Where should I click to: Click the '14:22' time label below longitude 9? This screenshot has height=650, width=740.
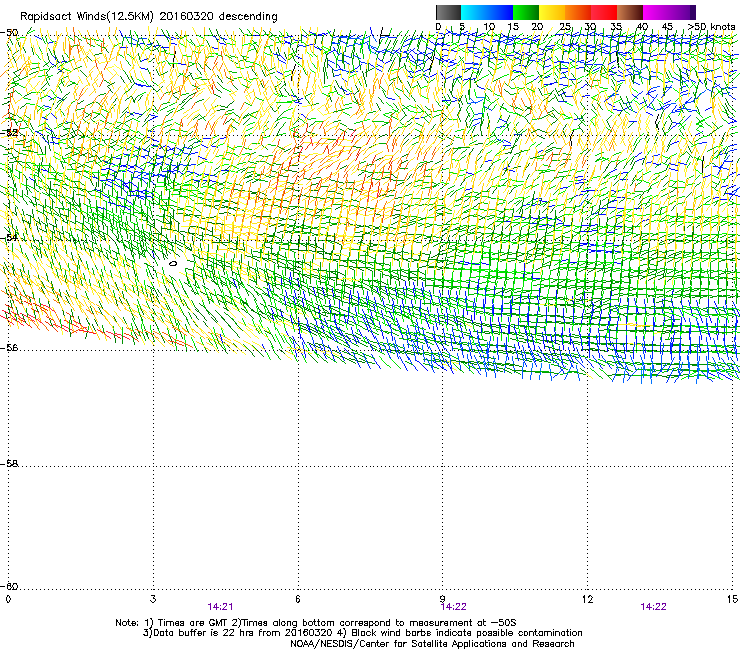(x=454, y=607)
